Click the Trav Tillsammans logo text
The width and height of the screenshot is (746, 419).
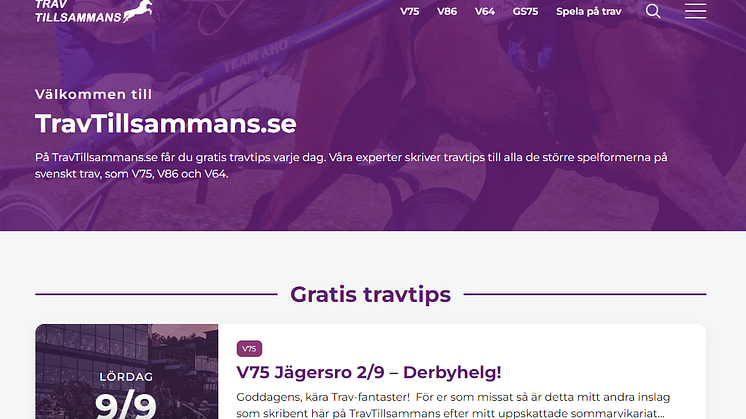[x=79, y=11]
